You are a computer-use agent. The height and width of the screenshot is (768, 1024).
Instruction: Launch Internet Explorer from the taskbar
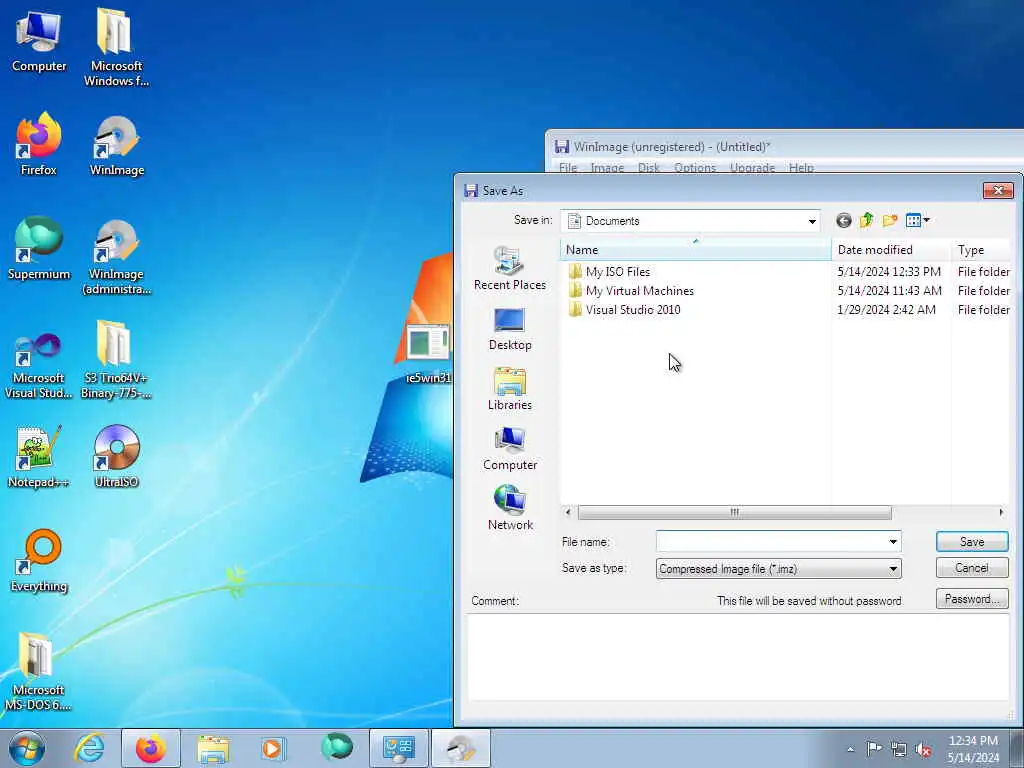click(89, 748)
